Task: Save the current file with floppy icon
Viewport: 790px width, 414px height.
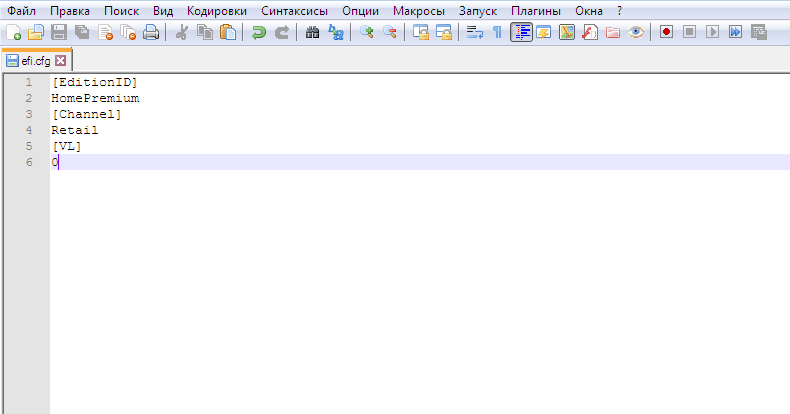Action: point(59,33)
